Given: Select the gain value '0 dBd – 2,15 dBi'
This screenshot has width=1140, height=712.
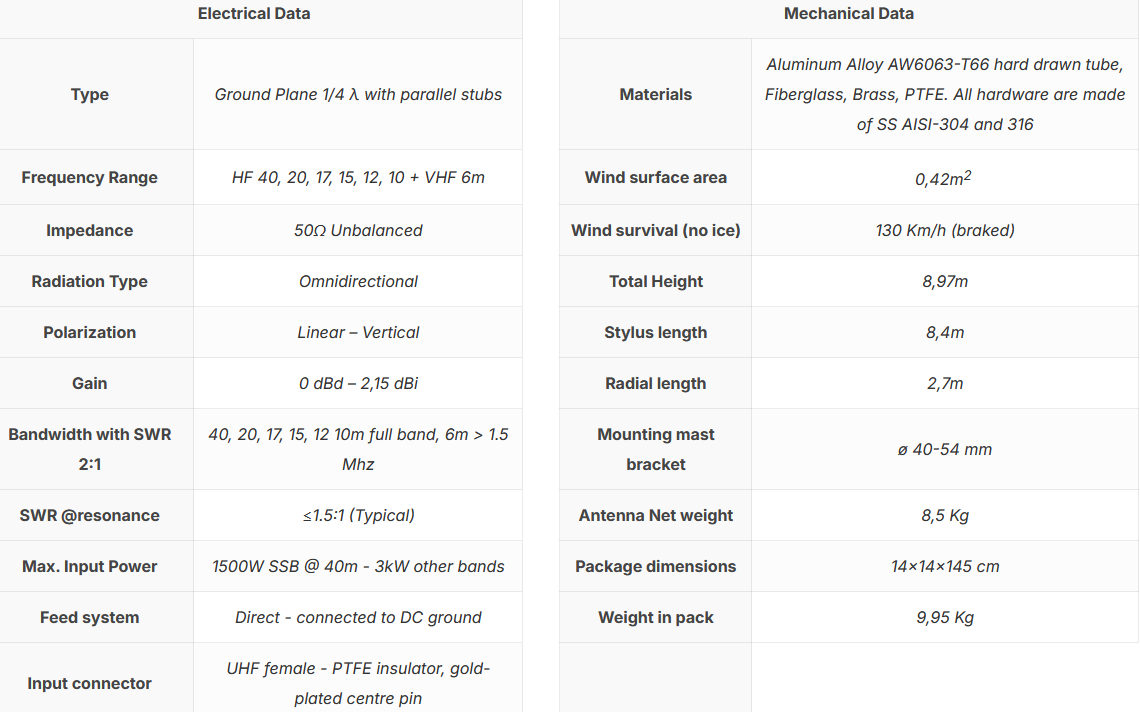Looking at the screenshot, I should (358, 384).
